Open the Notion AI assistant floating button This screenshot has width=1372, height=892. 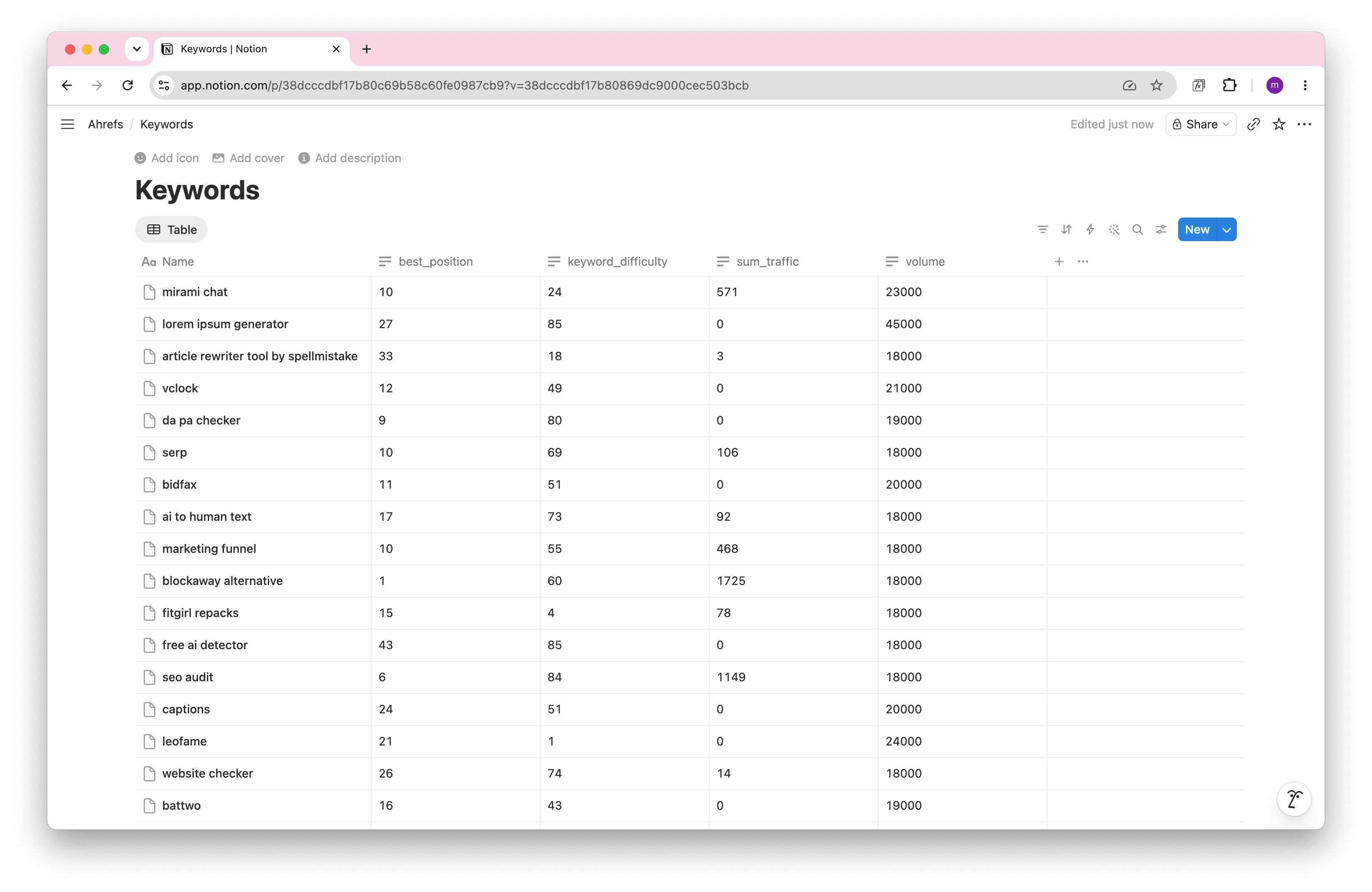(1294, 799)
